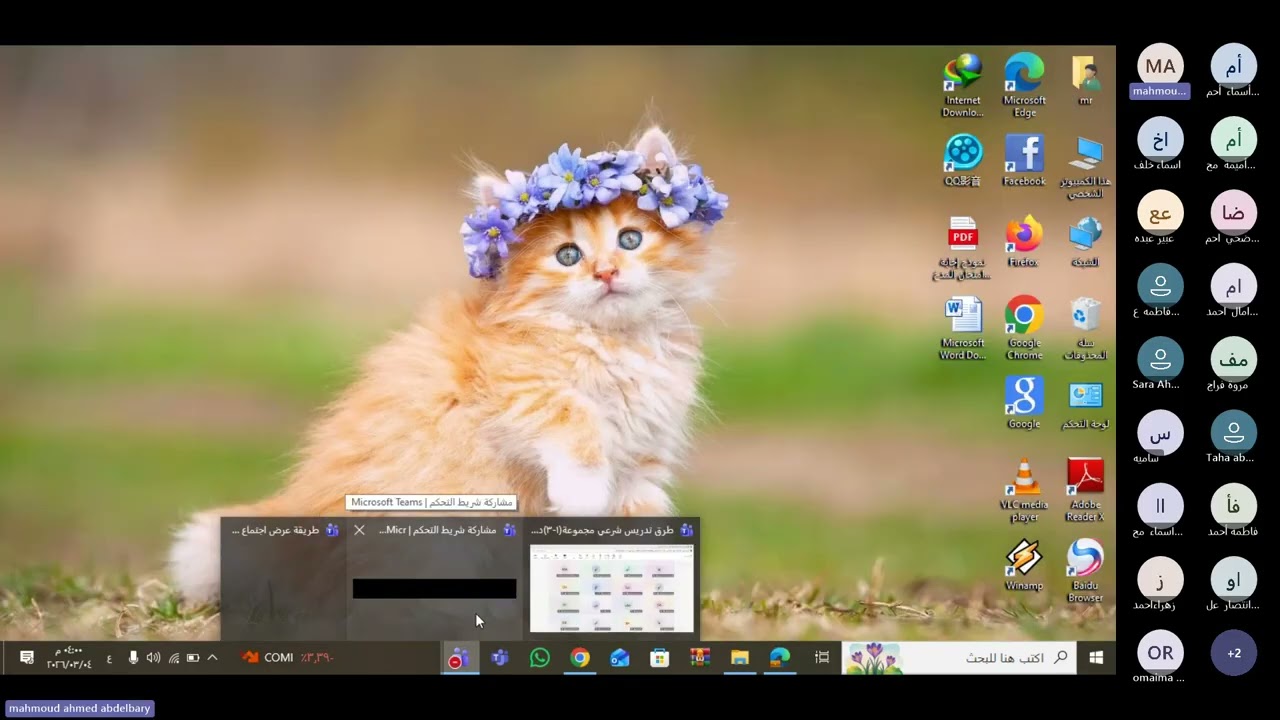Image resolution: width=1280 pixels, height=720 pixels.
Task: Switch input language indicator ع
Action: [110, 657]
